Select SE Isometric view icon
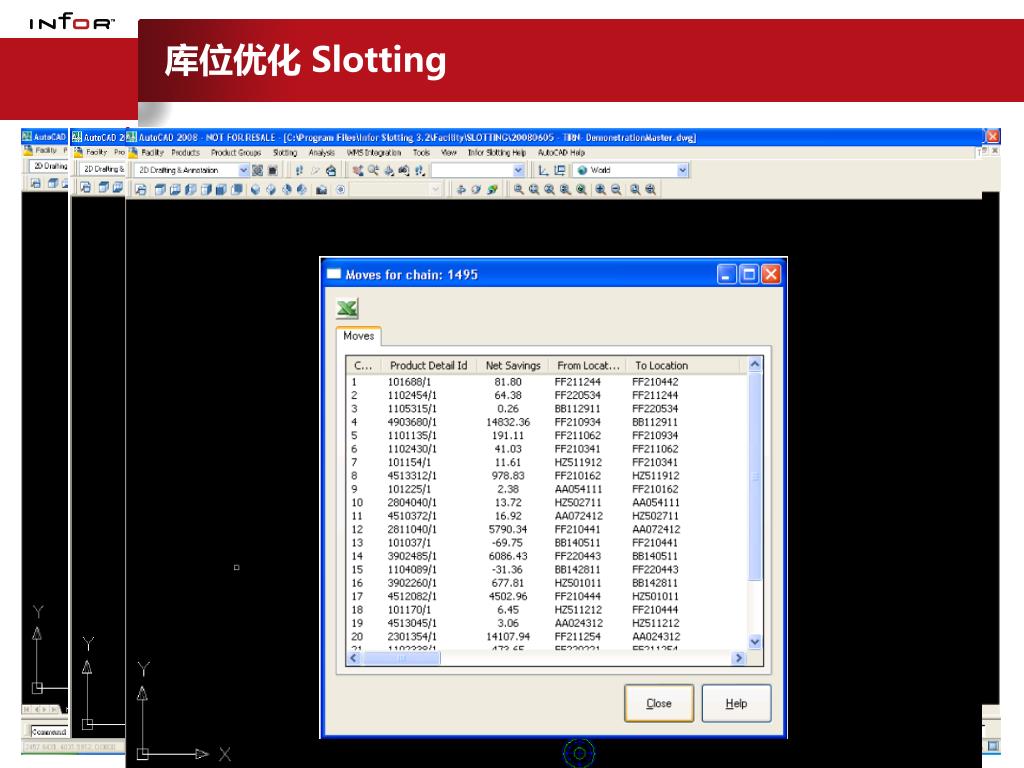 271,189
